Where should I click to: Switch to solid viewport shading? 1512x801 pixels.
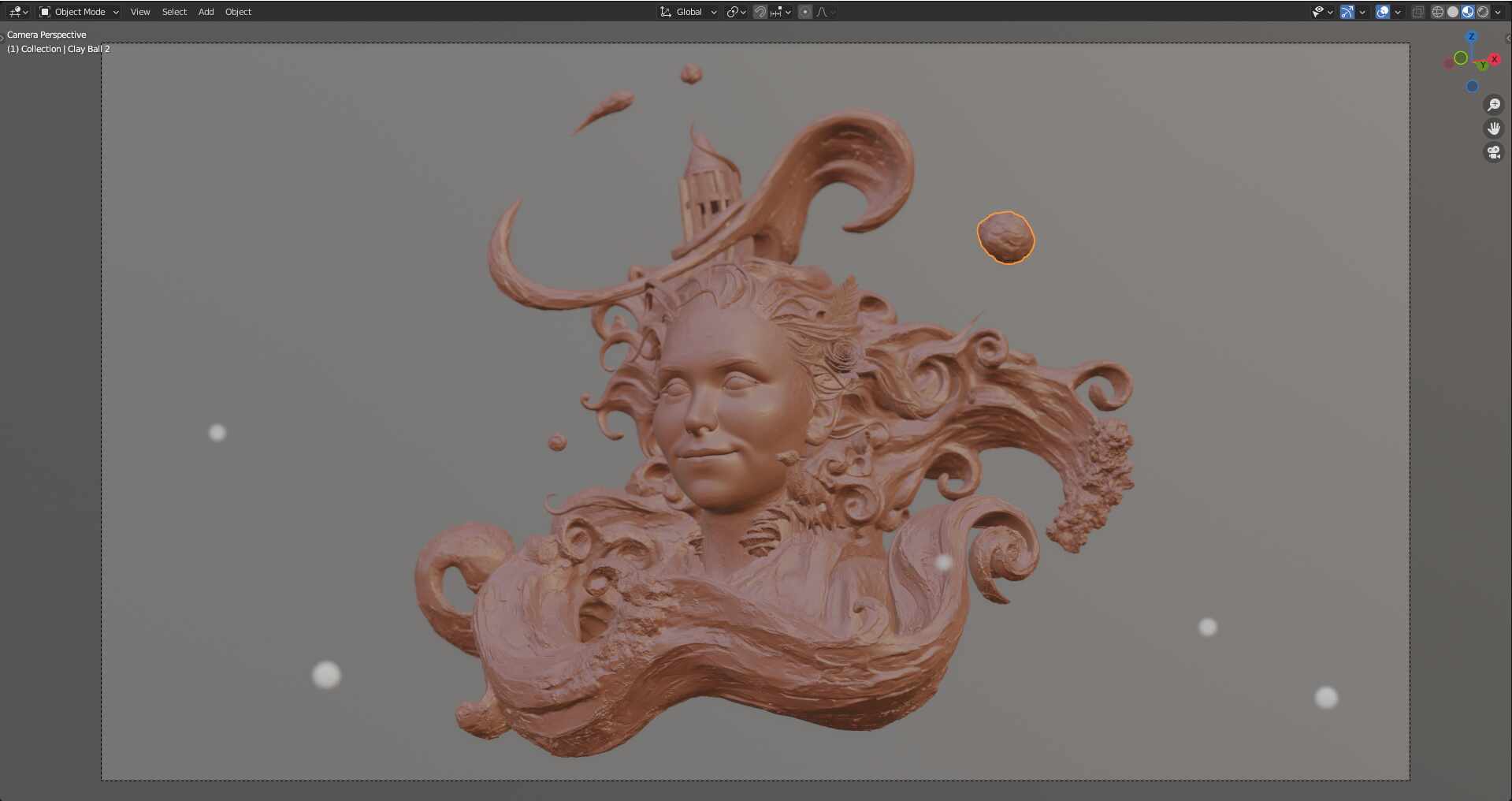click(x=1453, y=12)
